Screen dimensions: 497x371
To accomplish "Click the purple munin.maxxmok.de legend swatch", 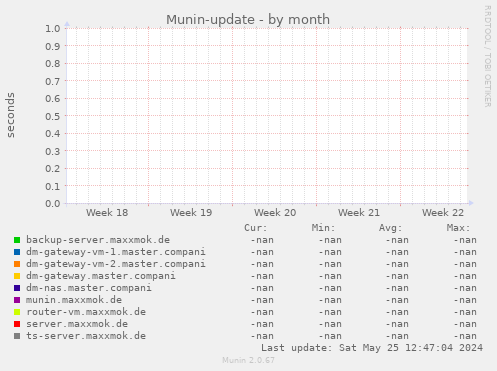I will pyautogui.click(x=17, y=300).
